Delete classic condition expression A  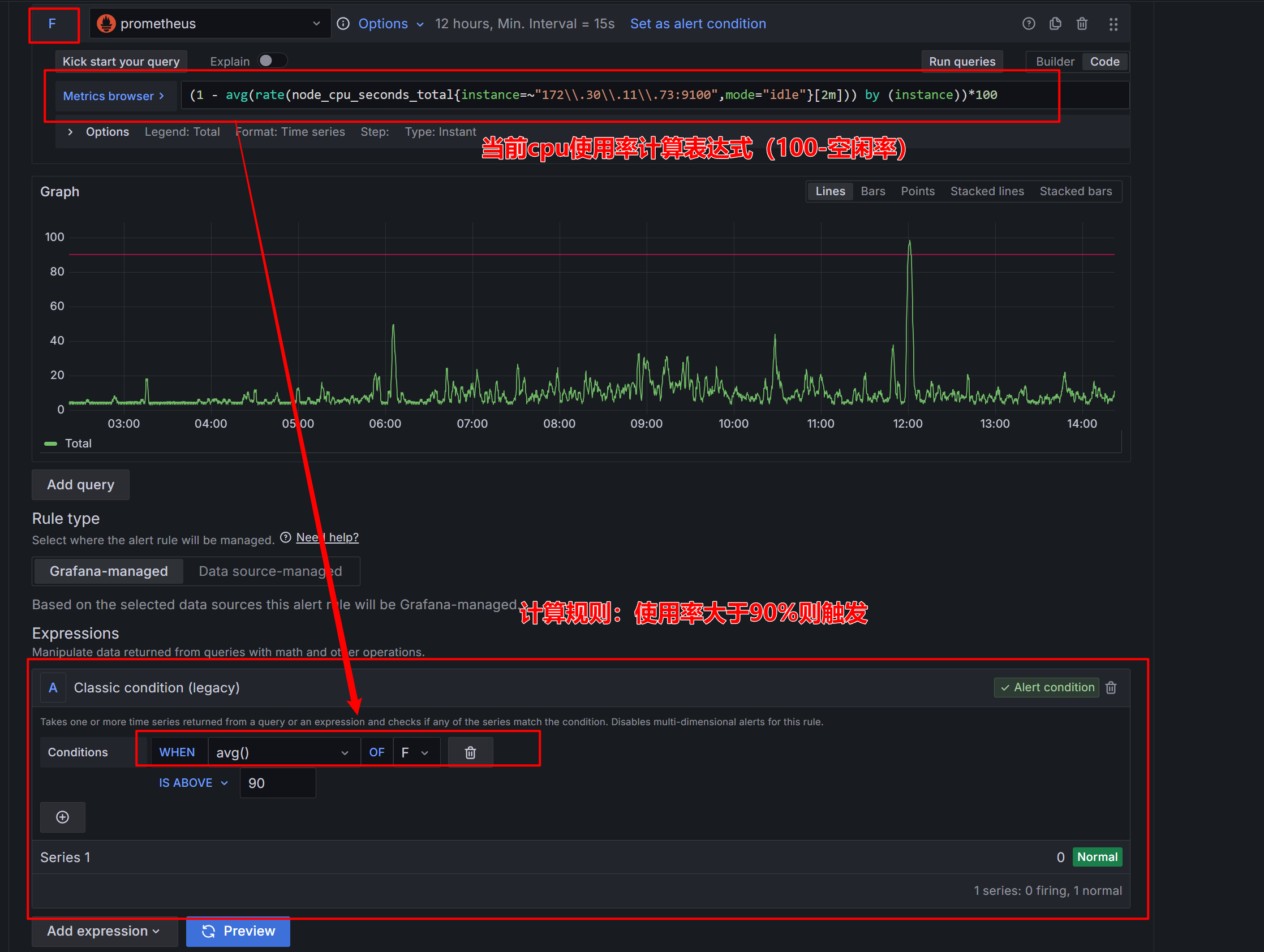click(1111, 687)
